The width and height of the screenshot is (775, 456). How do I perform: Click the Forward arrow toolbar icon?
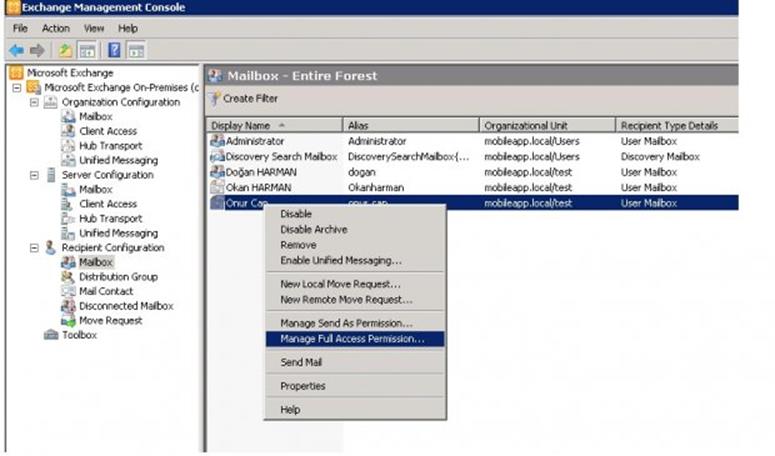point(37,50)
